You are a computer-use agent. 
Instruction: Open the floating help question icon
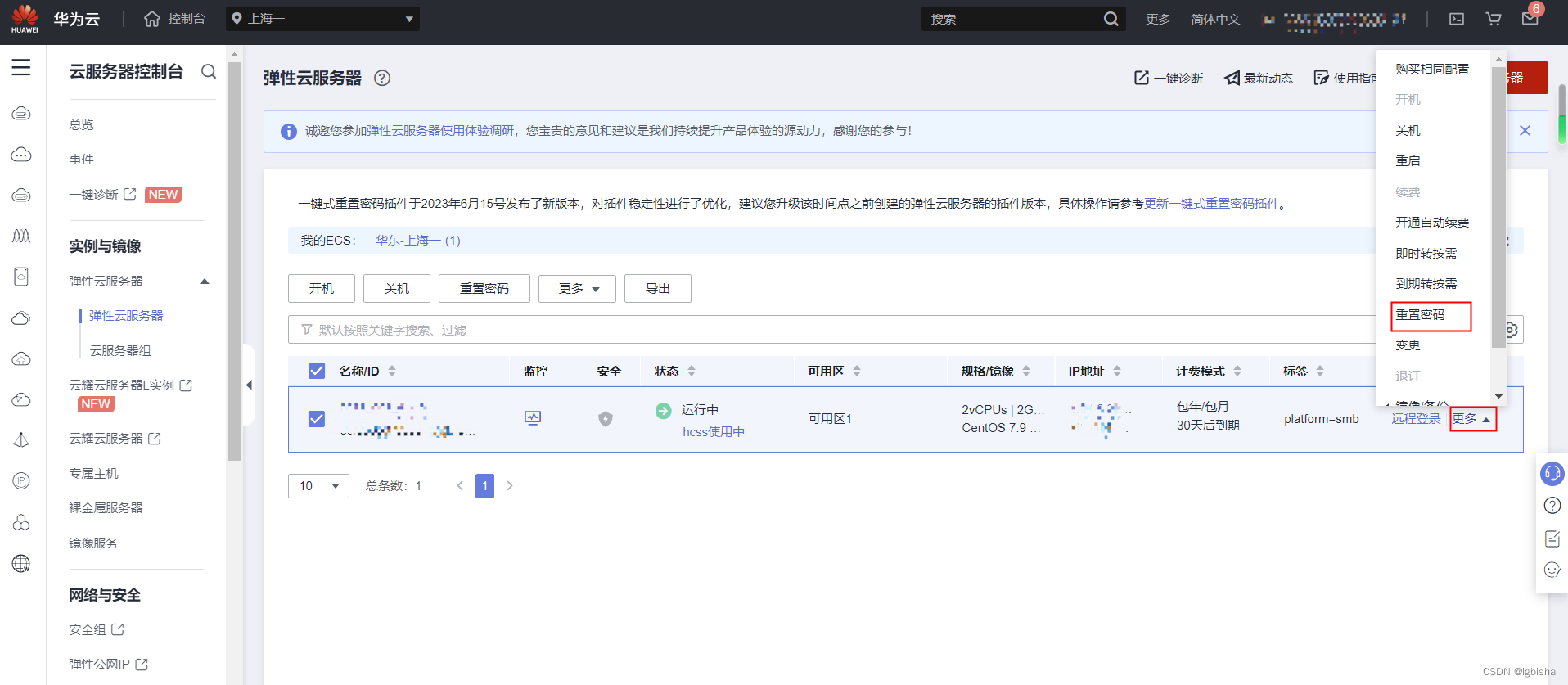[1552, 506]
